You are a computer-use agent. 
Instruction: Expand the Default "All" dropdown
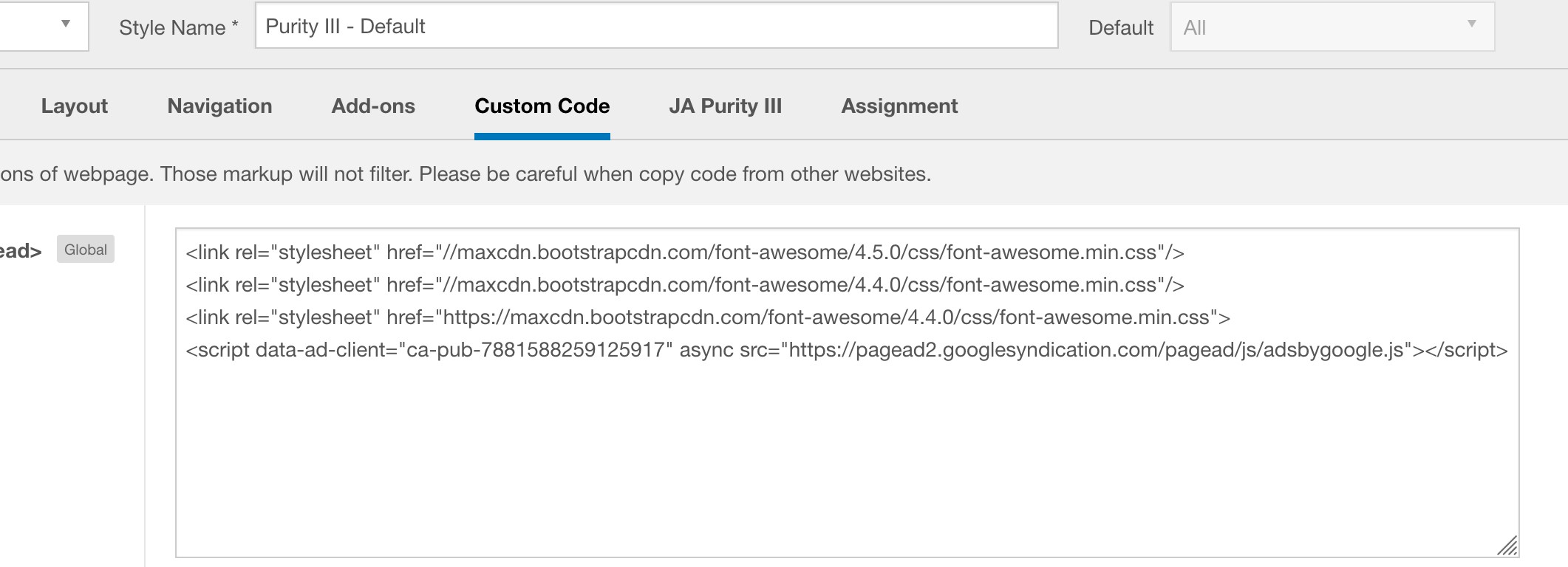point(1332,27)
